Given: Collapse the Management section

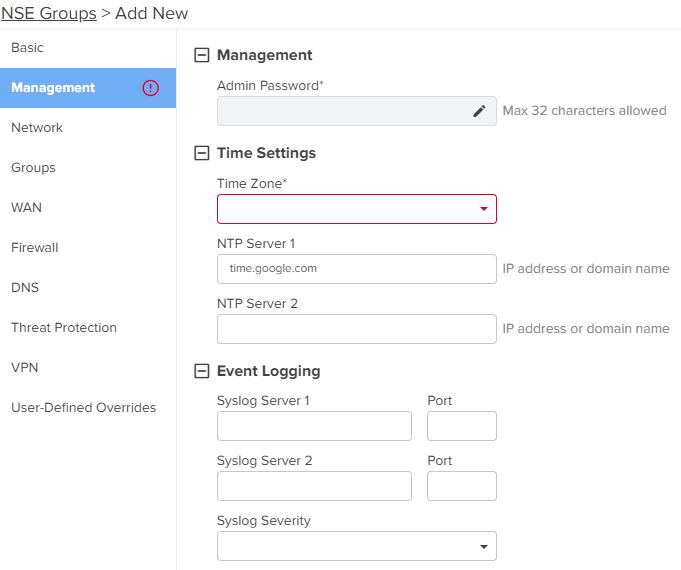Looking at the screenshot, I should [x=202, y=55].
